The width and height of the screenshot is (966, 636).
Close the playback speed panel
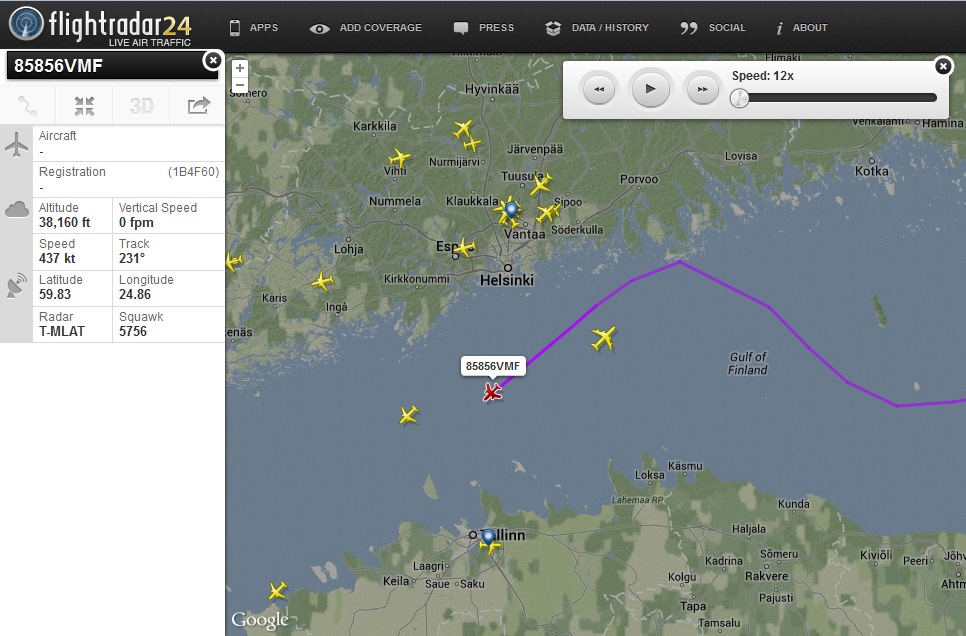click(942, 66)
